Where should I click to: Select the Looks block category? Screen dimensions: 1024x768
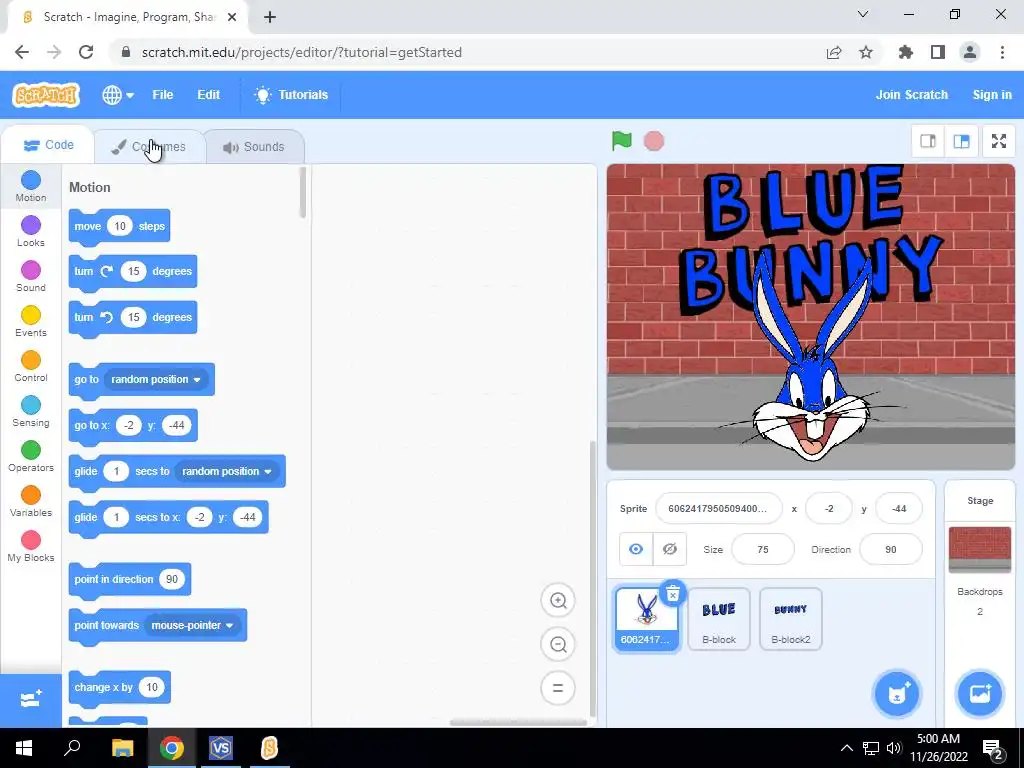click(x=31, y=231)
